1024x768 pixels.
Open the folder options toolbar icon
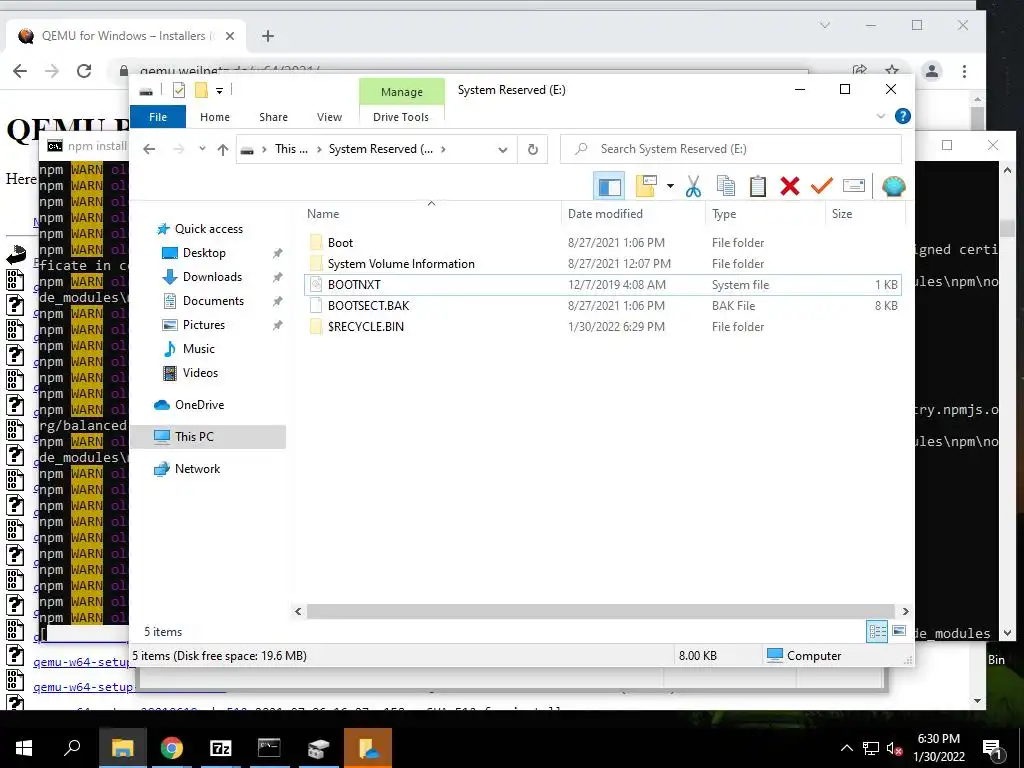646,187
